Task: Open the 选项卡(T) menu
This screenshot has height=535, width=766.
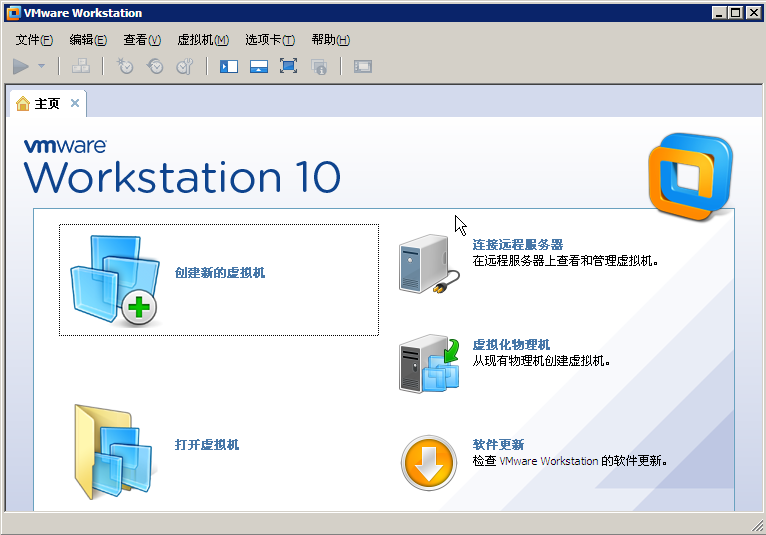Action: tap(270, 40)
